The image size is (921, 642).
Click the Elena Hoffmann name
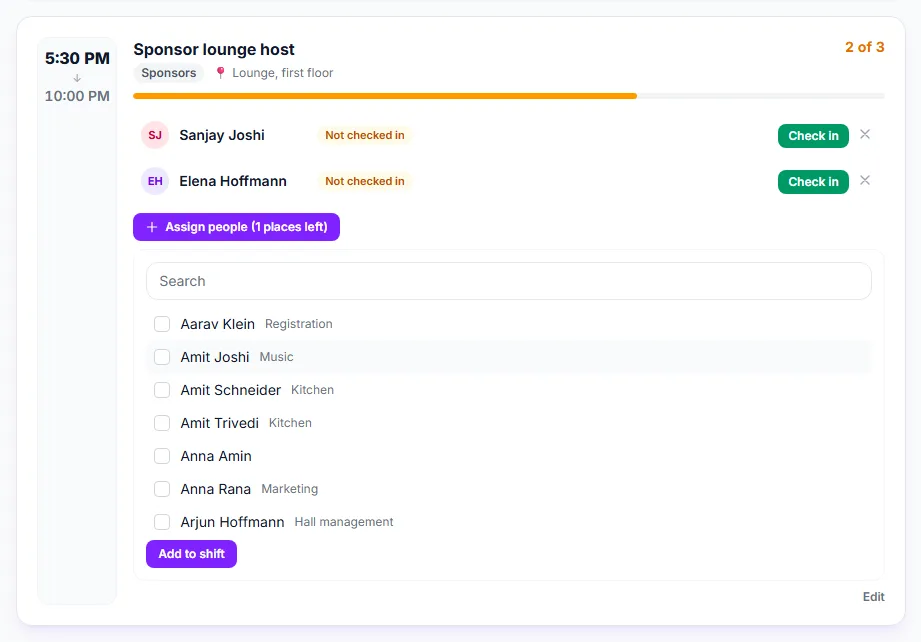(233, 181)
